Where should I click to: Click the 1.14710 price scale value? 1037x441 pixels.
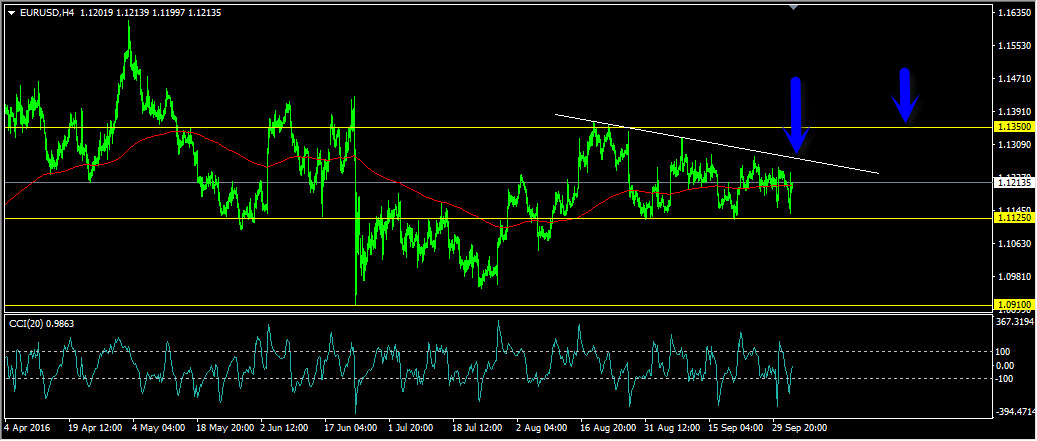point(1015,79)
